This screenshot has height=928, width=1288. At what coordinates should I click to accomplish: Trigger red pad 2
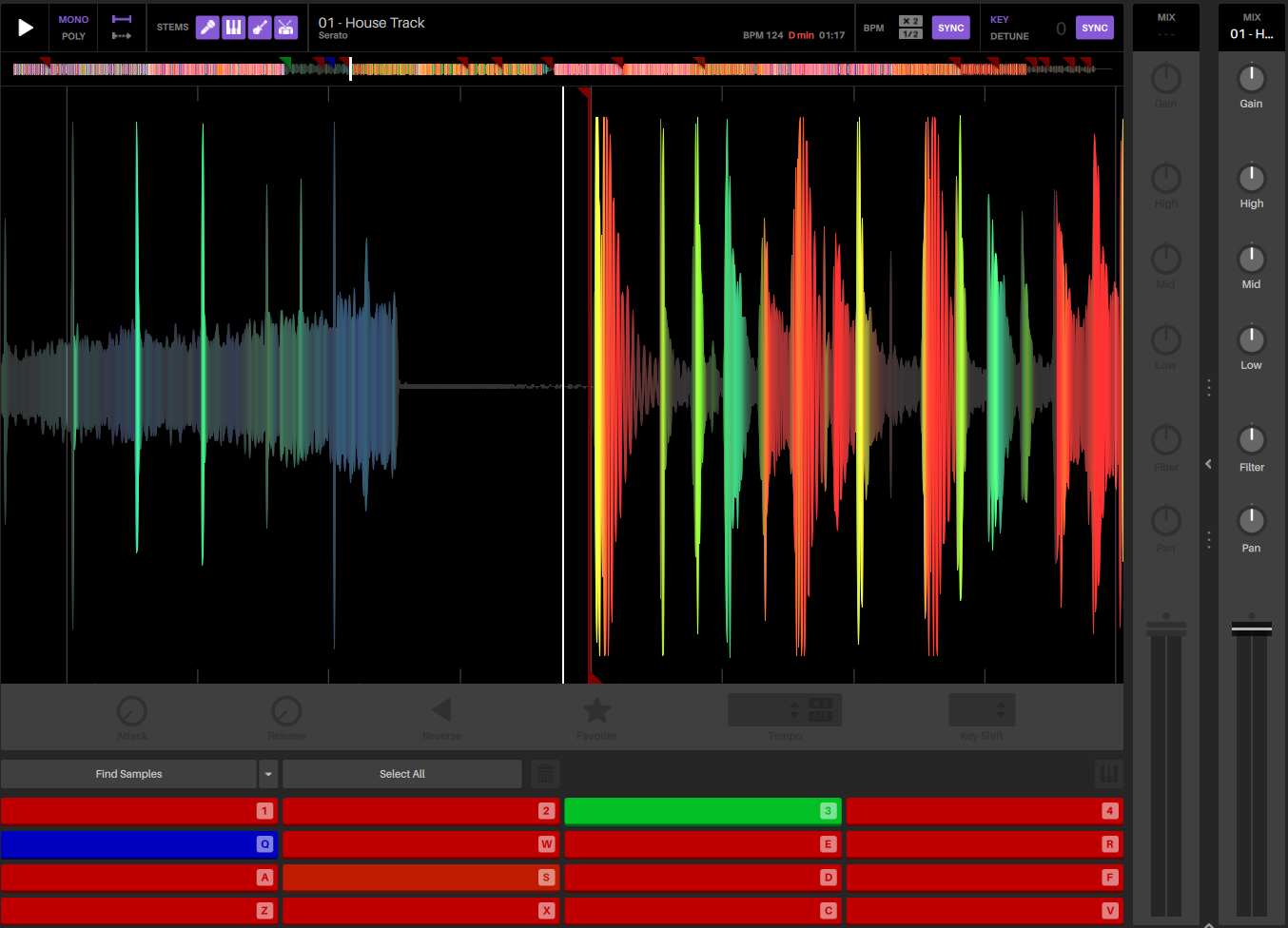(x=420, y=811)
